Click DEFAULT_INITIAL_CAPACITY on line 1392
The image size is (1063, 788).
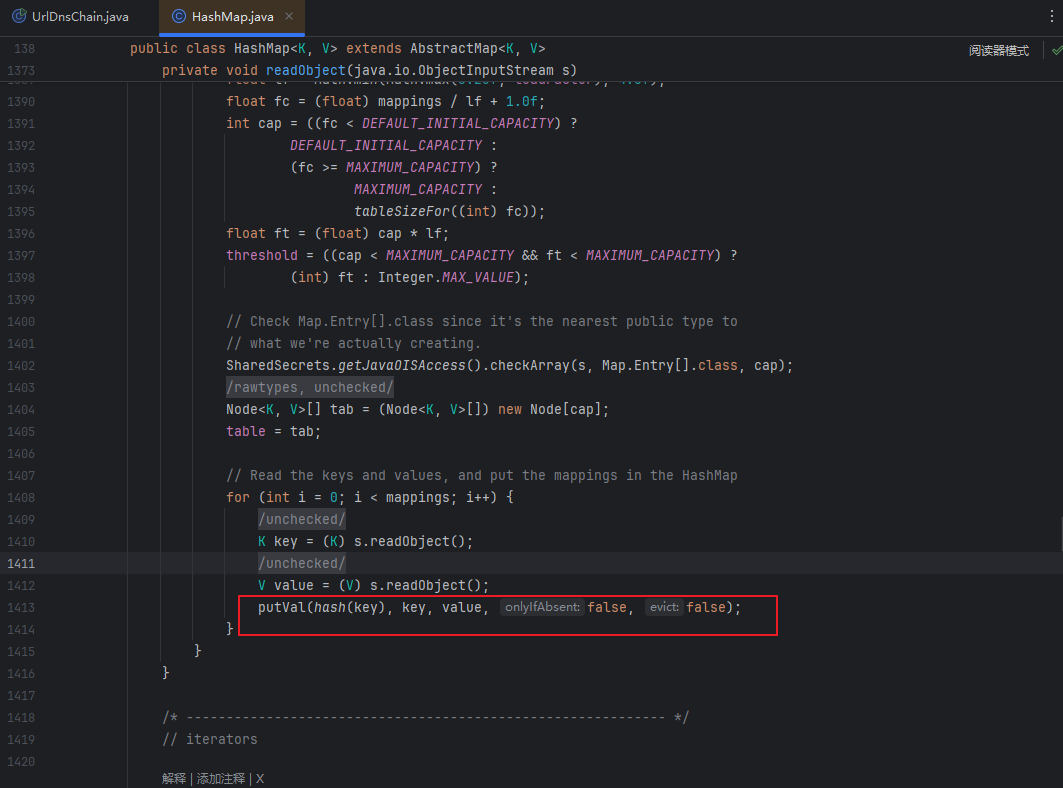[x=386, y=146]
